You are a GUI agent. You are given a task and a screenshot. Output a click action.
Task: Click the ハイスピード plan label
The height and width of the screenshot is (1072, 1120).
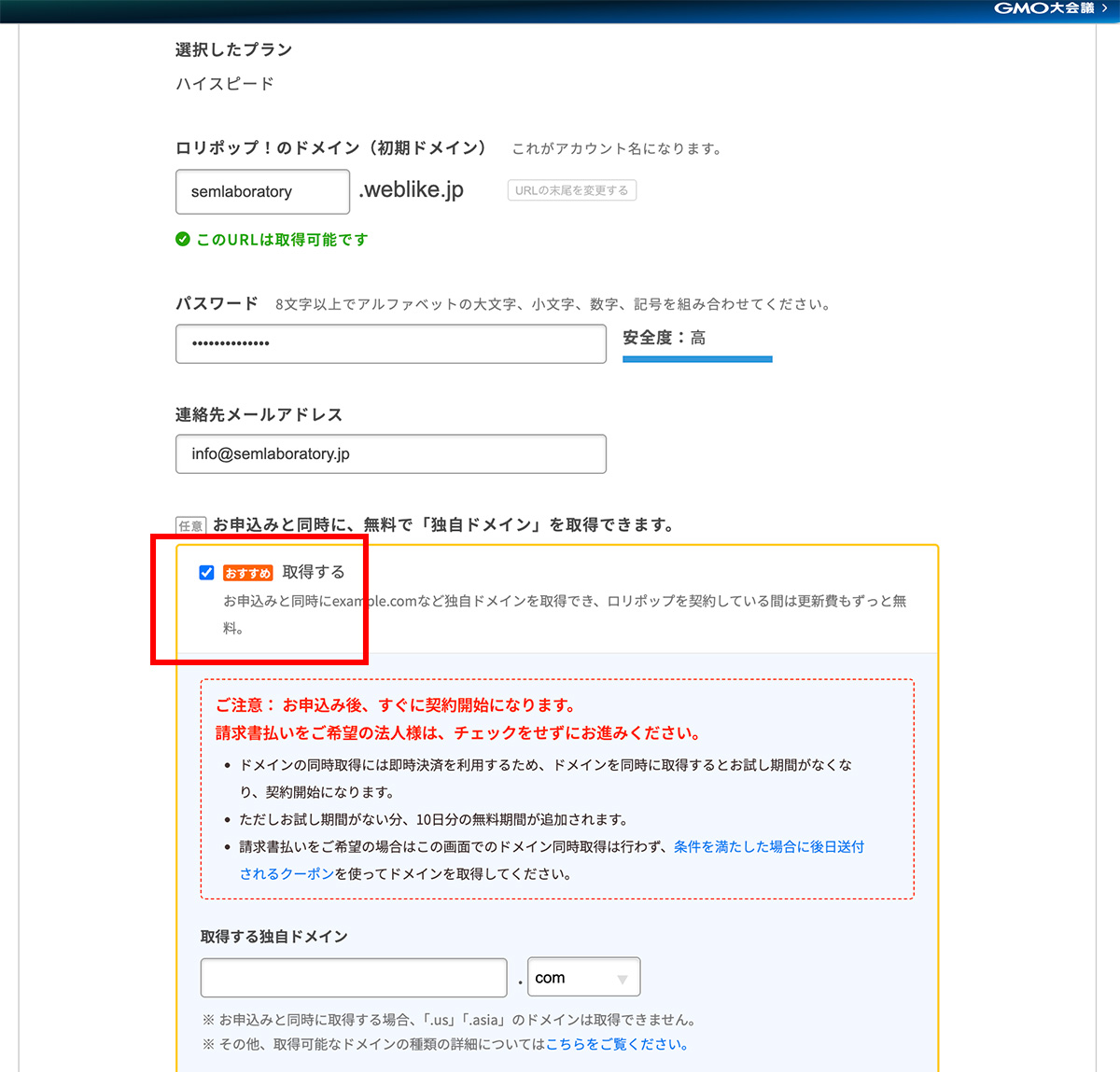(224, 83)
